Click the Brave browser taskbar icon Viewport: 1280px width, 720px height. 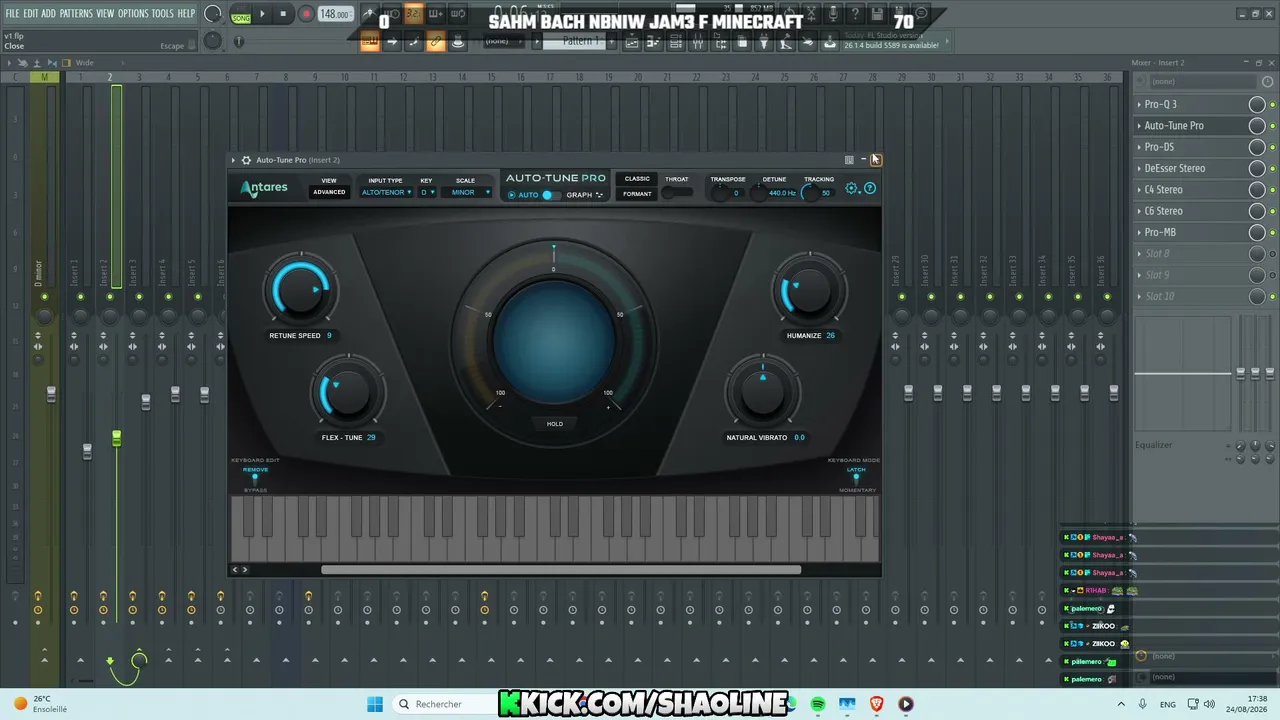pyautogui.click(x=877, y=704)
